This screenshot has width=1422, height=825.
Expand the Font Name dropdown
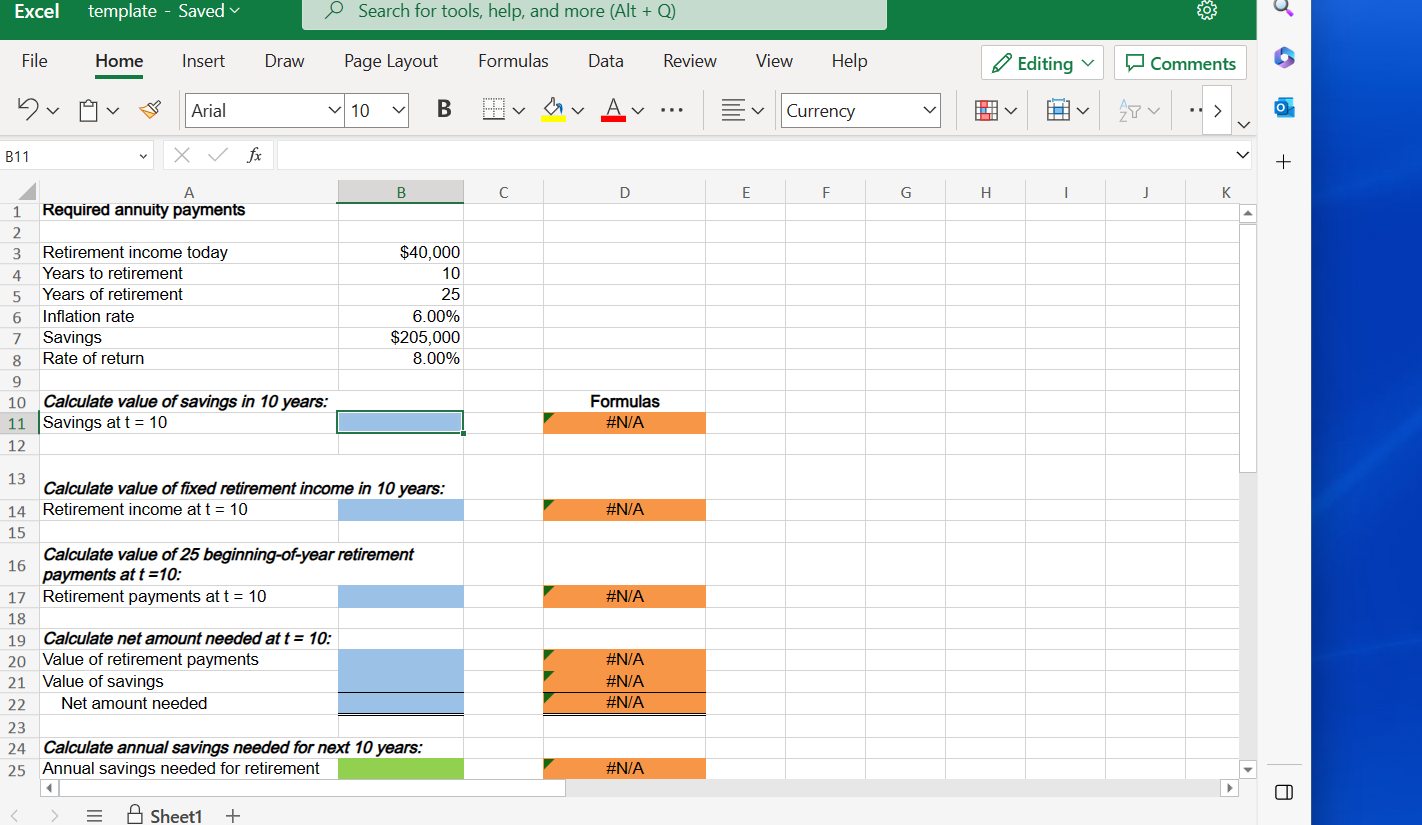coord(330,110)
